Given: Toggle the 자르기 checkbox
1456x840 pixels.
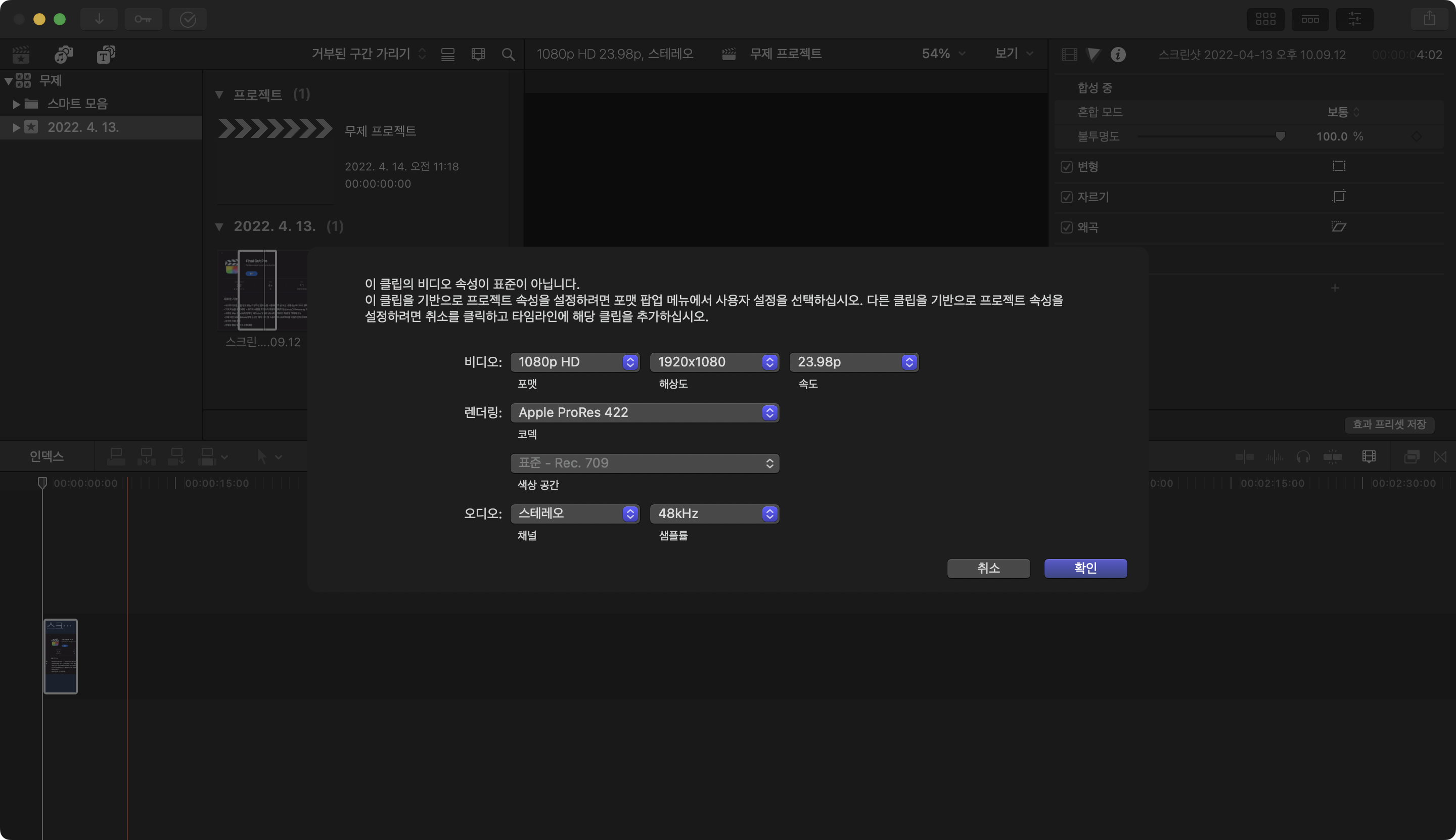Looking at the screenshot, I should 1066,197.
